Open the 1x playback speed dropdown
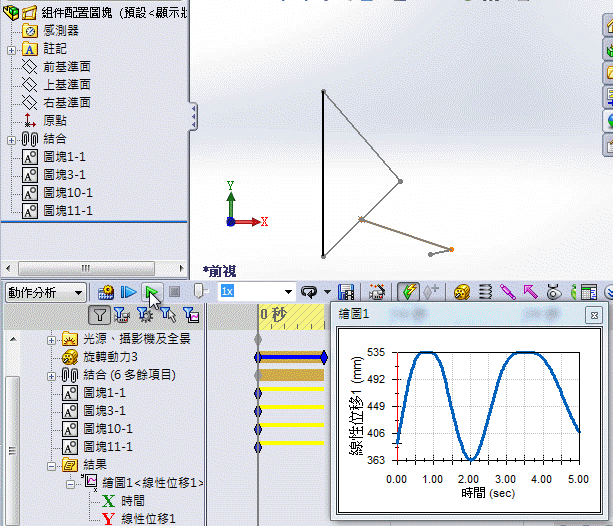The width and height of the screenshot is (613, 526). click(288, 292)
